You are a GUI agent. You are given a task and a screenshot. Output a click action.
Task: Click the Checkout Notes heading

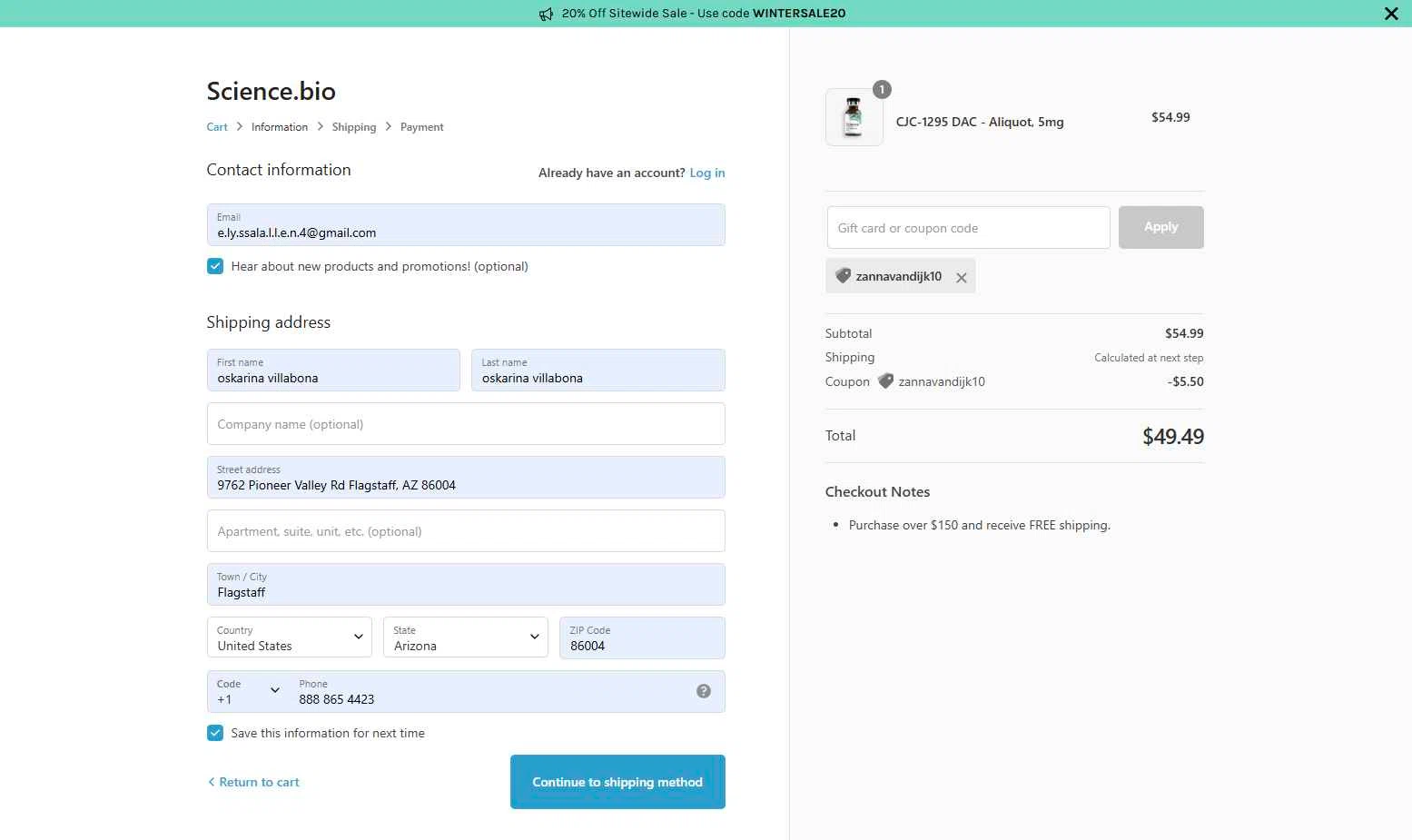pyautogui.click(x=877, y=491)
